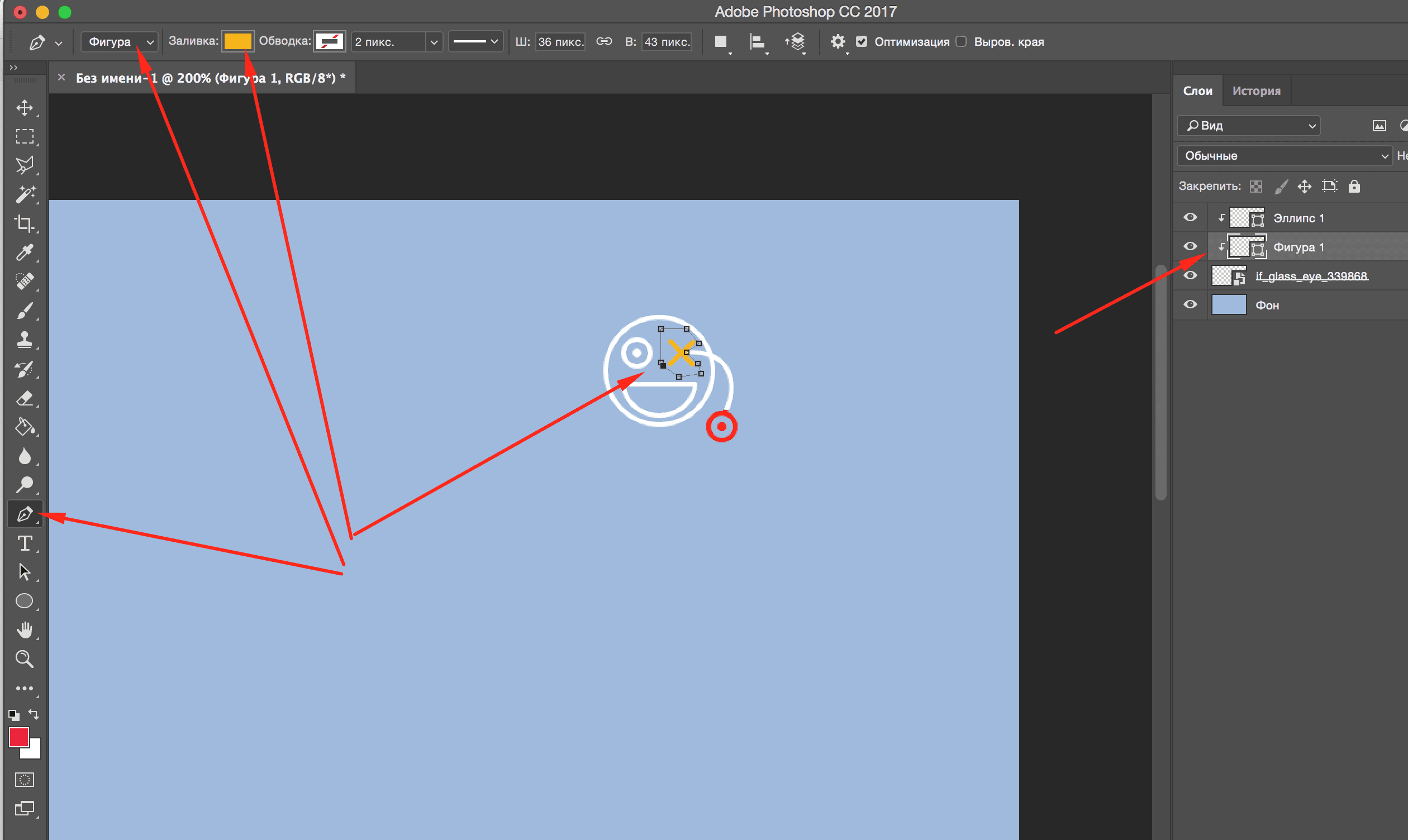Image resolution: width=1408 pixels, height=840 pixels.
Task: Hide the Эллипс 1 layer
Action: tap(1190, 217)
